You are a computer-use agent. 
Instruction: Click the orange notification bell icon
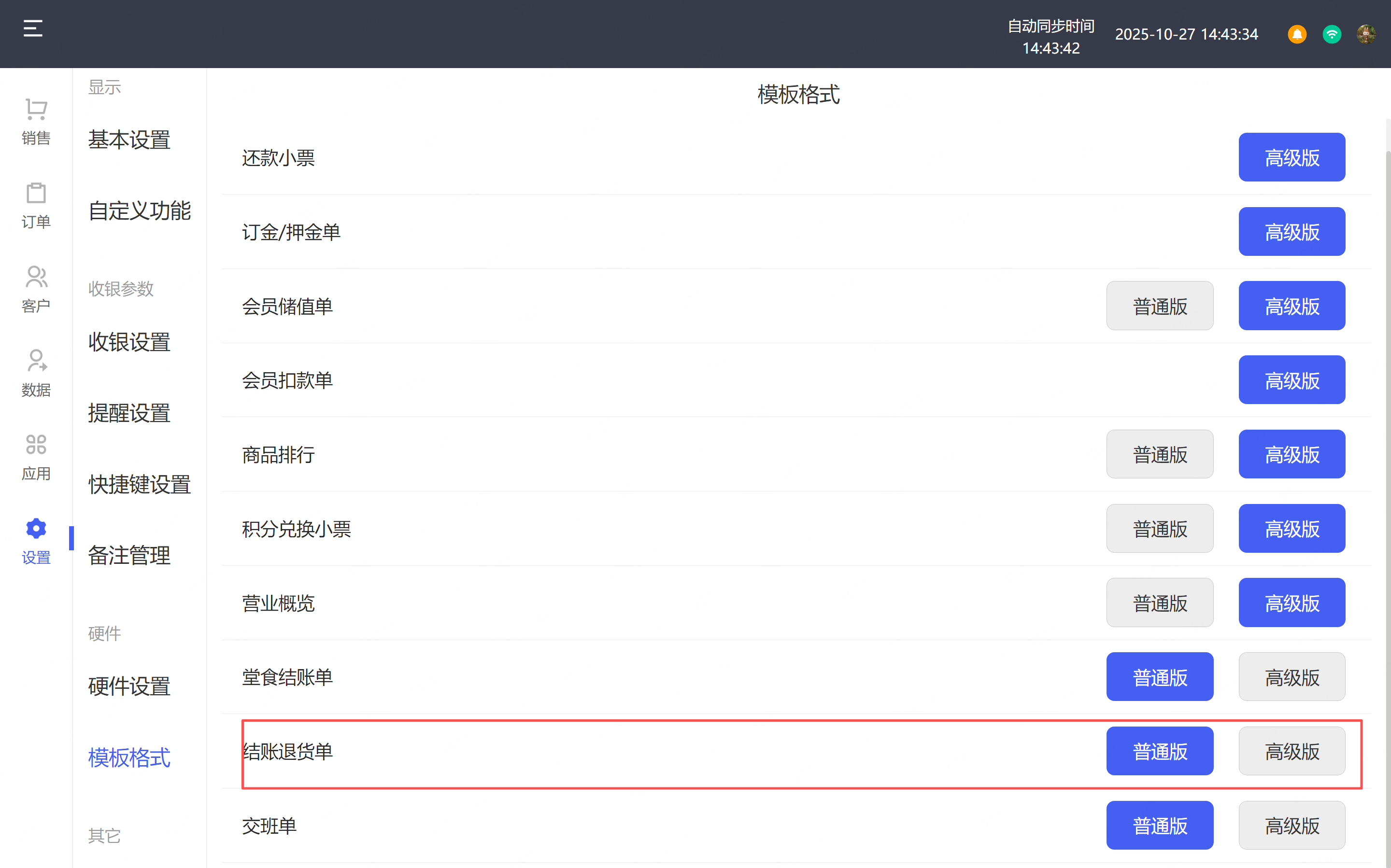[1297, 34]
